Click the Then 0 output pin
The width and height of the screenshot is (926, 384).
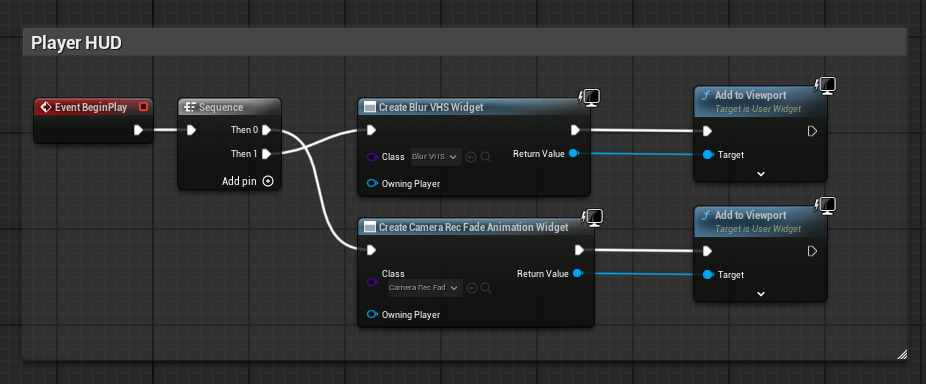click(266, 130)
